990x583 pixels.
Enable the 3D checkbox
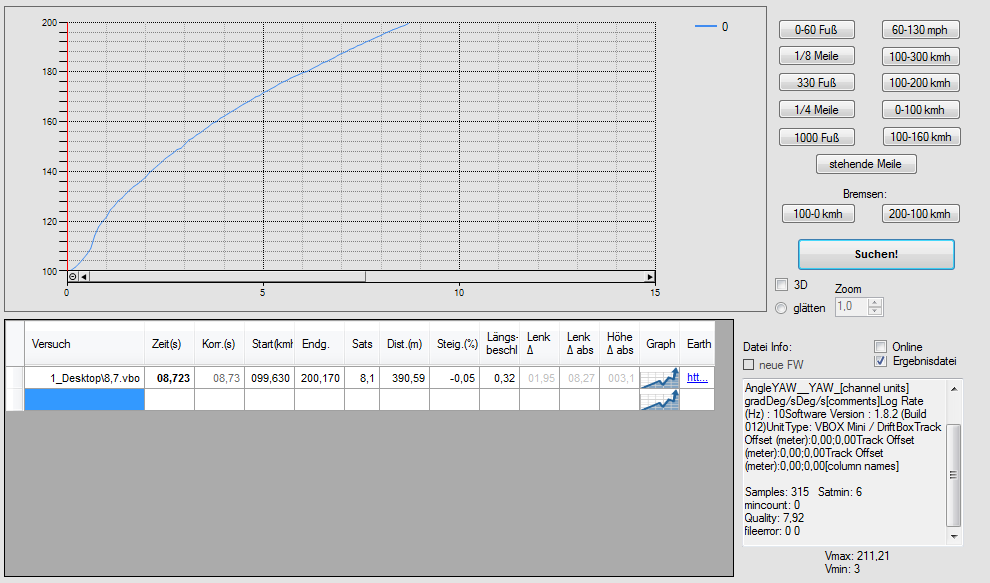pos(782,285)
